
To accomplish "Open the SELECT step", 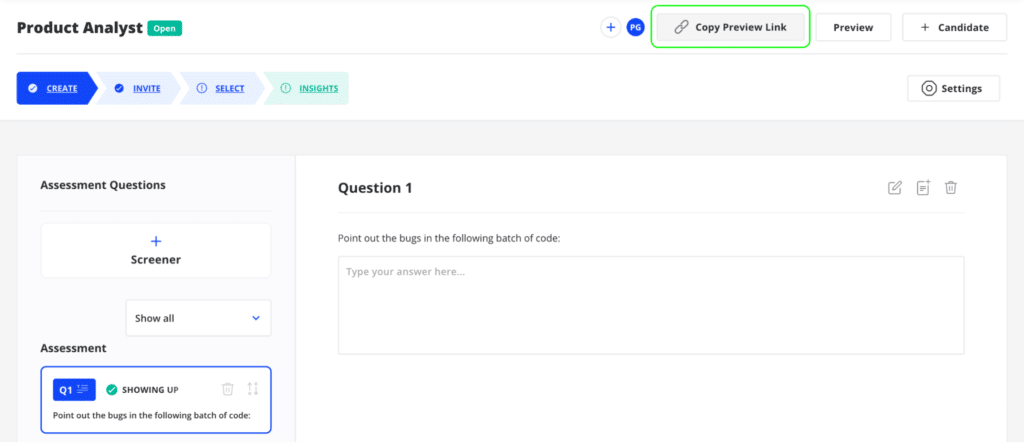I will pyautogui.click(x=222, y=88).
